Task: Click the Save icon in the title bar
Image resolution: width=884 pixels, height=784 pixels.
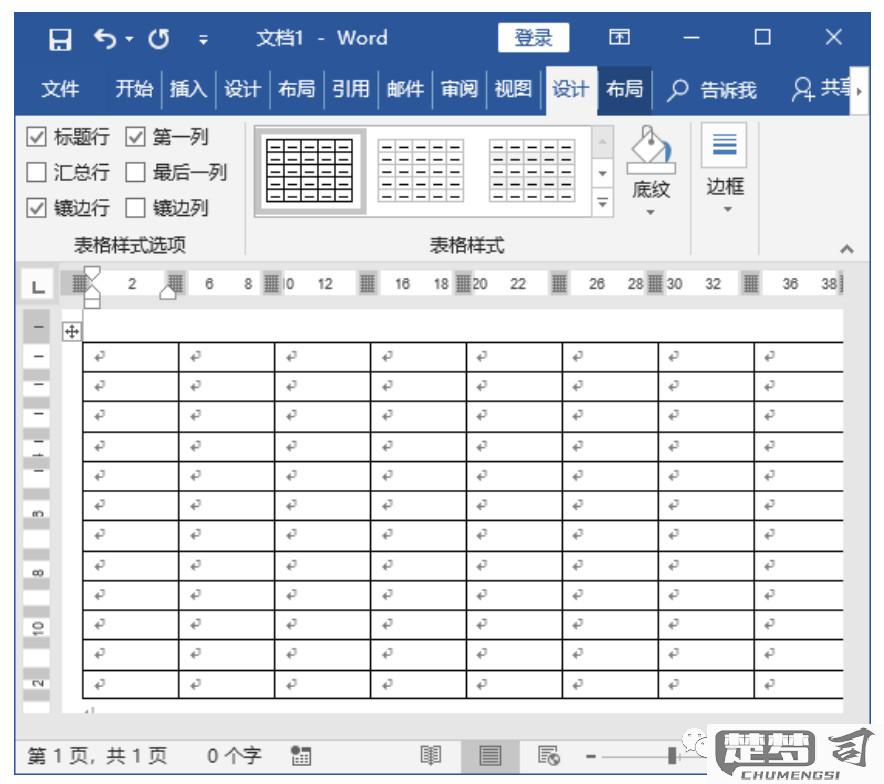Action: coord(60,39)
